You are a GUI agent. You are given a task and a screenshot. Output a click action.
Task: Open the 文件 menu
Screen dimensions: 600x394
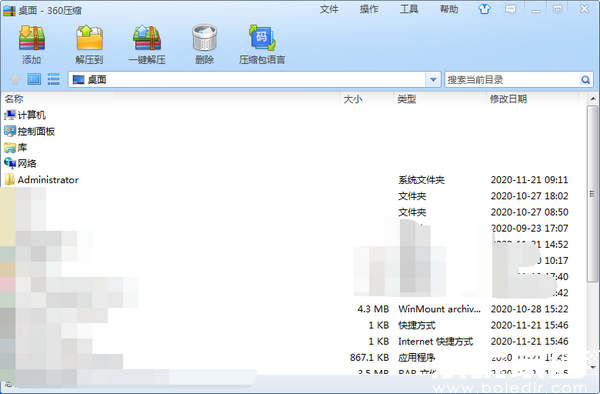329,9
